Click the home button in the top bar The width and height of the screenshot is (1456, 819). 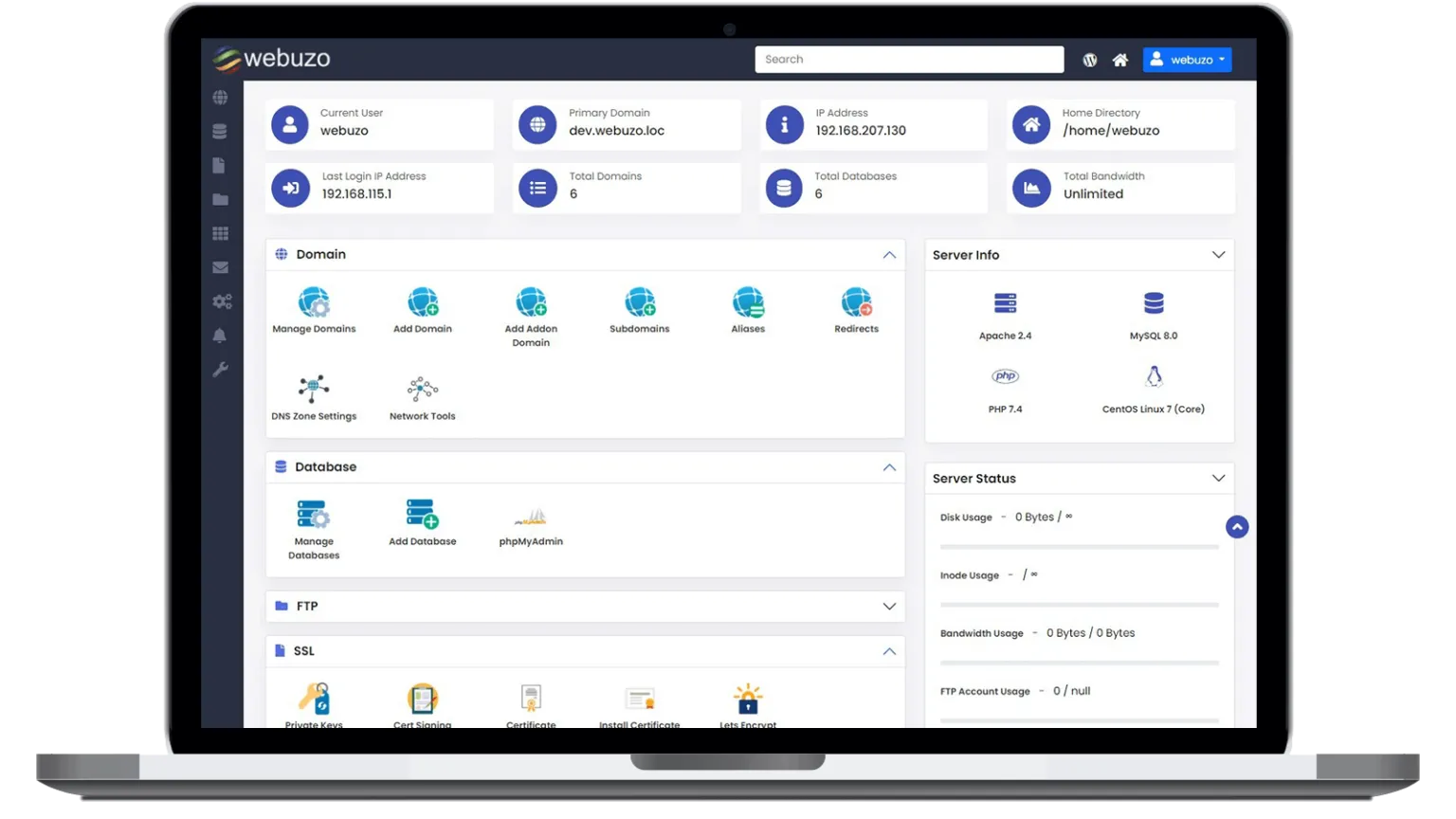point(1120,59)
